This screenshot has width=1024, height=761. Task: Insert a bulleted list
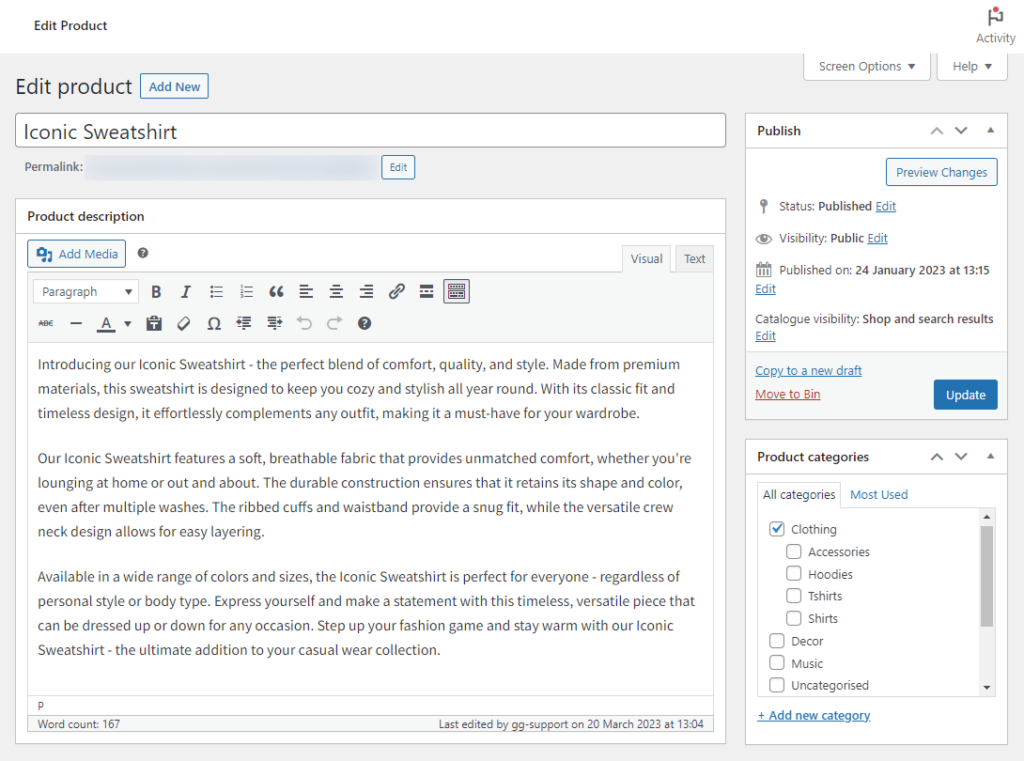[x=216, y=291]
